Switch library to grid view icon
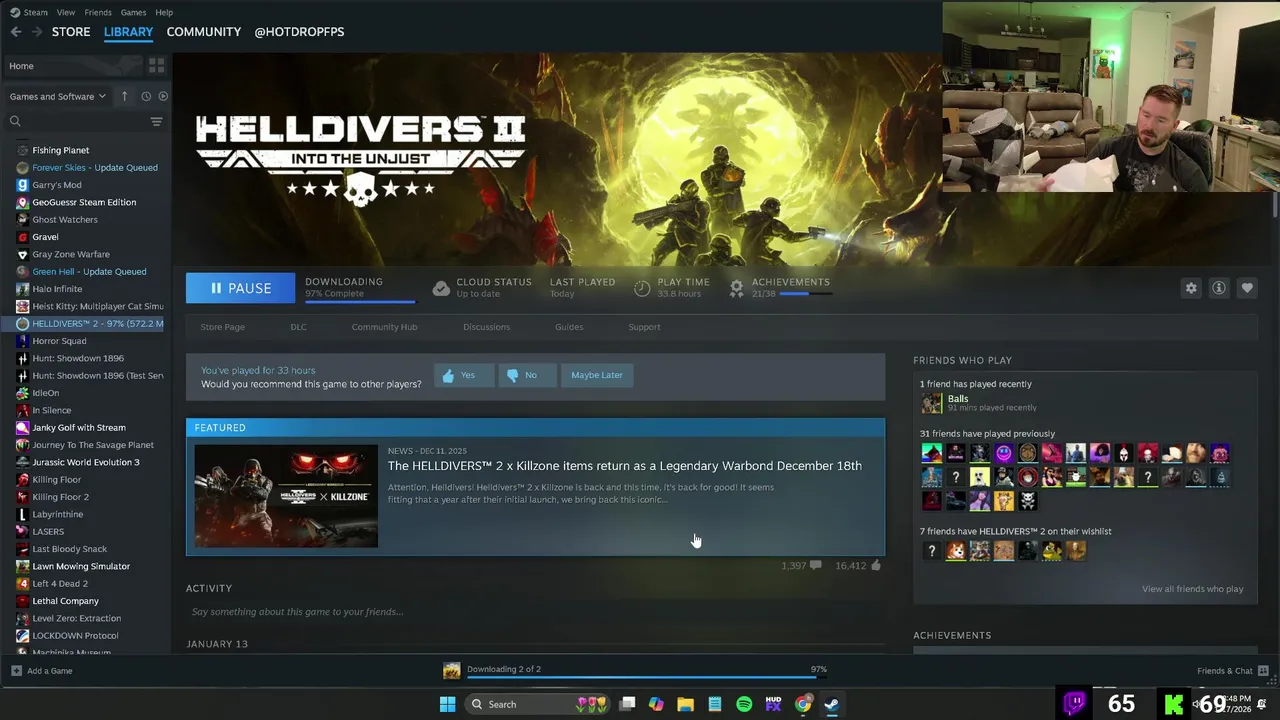Screen dimensions: 1280x720 point(156,66)
